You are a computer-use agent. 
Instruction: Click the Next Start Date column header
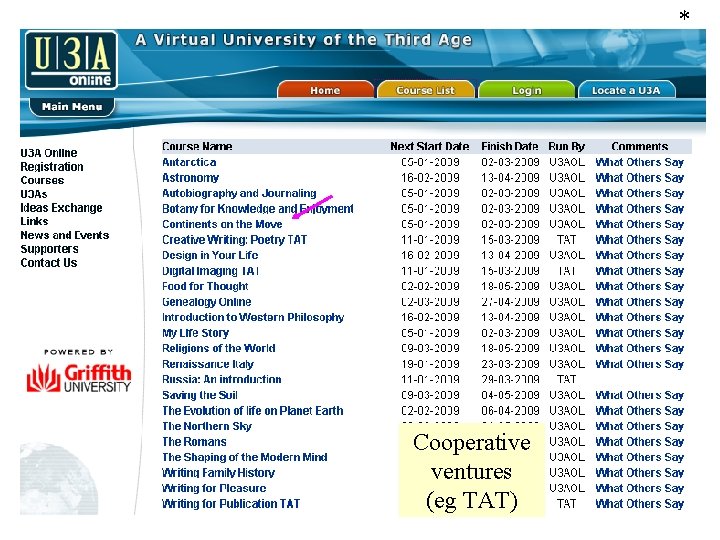coord(430,146)
